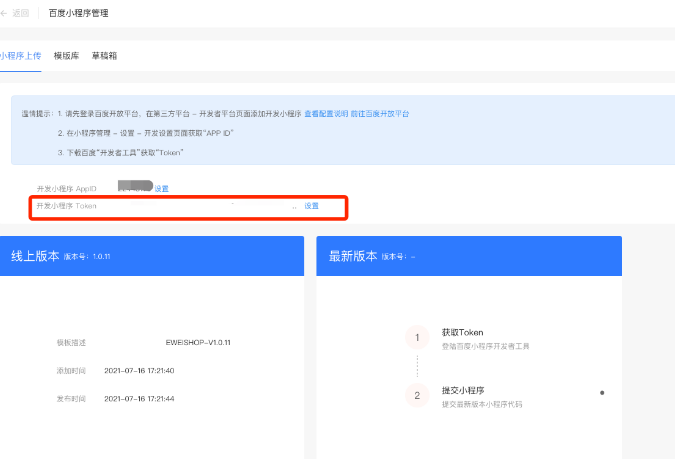This screenshot has width=675, height=459.
Task: Select the 百度小程序管理 page title
Action: pos(78,13)
